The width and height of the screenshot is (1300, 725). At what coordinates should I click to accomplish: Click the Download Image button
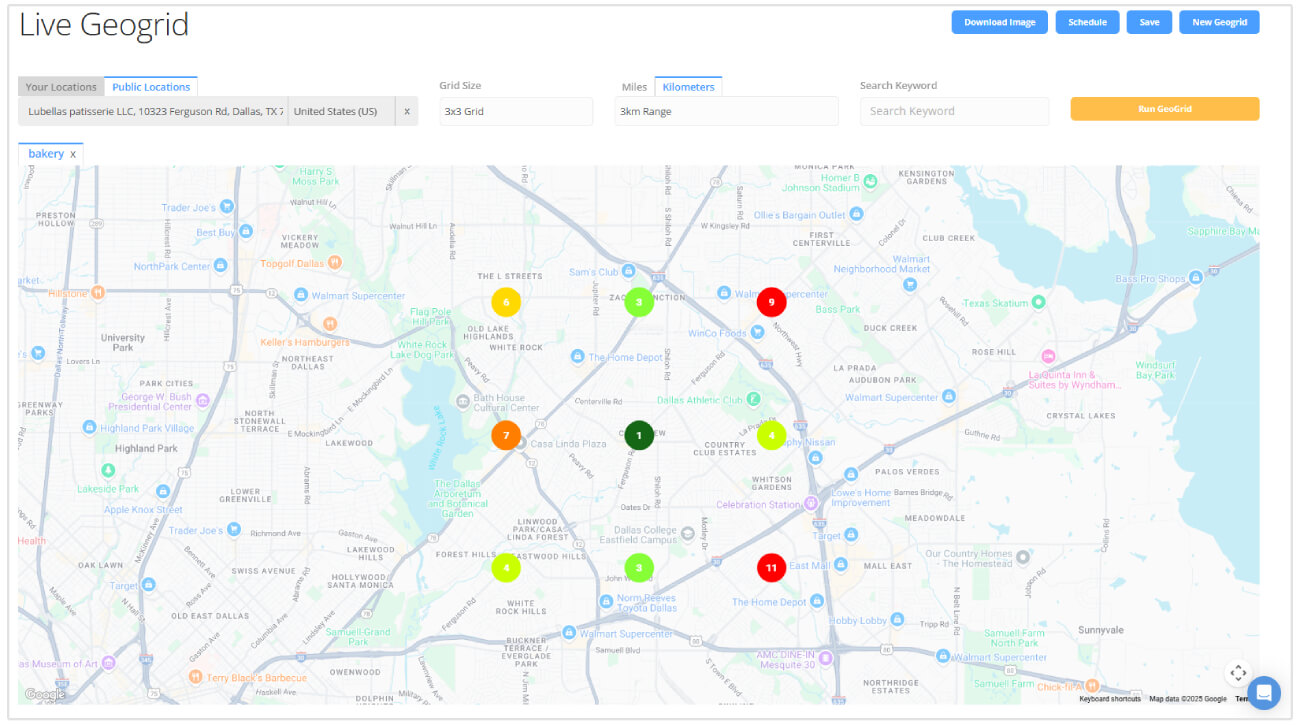click(x=999, y=21)
